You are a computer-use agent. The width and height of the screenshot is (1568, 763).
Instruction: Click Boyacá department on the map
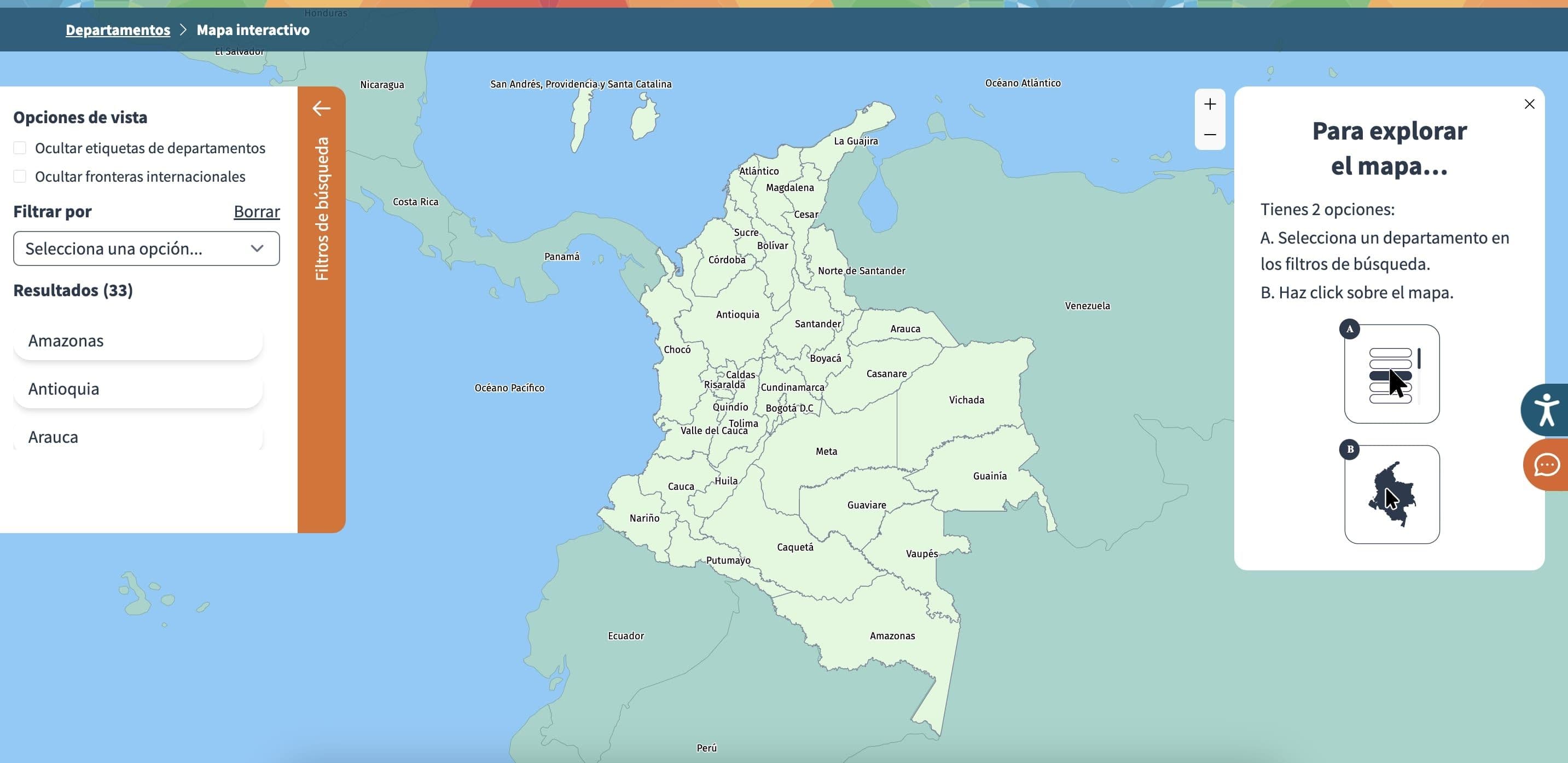[826, 358]
